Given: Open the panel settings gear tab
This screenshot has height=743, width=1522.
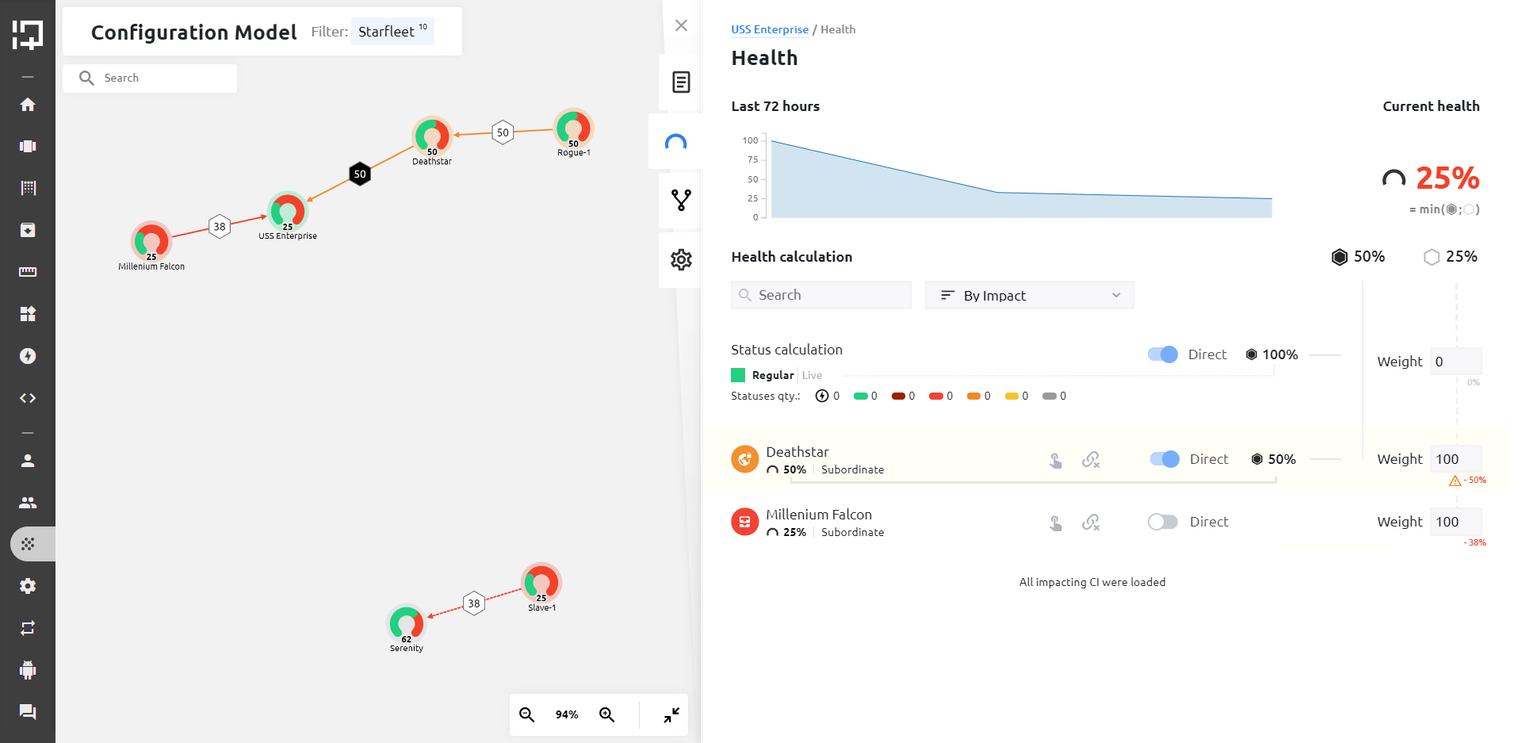Looking at the screenshot, I should tap(681, 260).
